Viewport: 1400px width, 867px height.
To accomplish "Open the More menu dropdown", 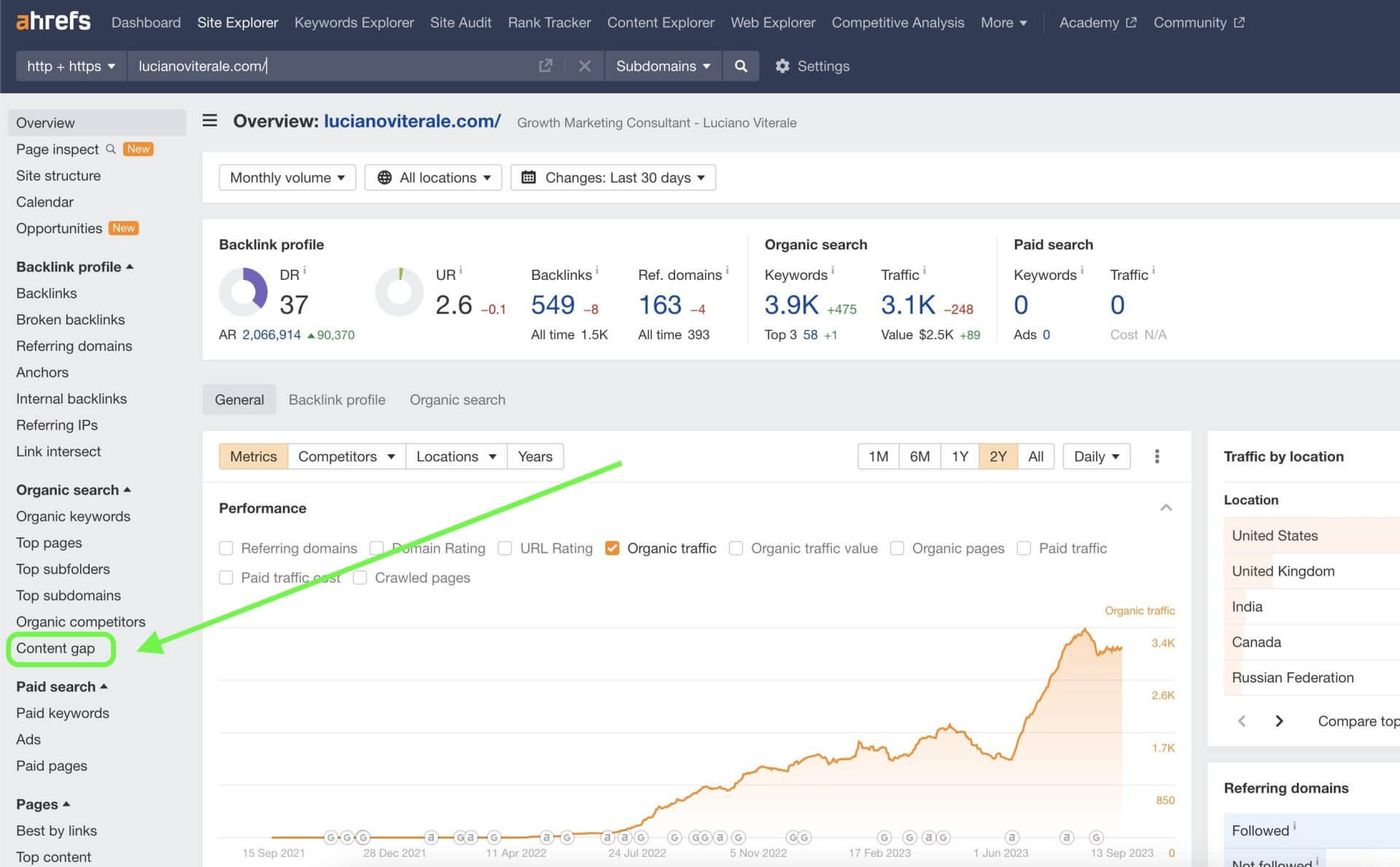I will tap(1003, 22).
